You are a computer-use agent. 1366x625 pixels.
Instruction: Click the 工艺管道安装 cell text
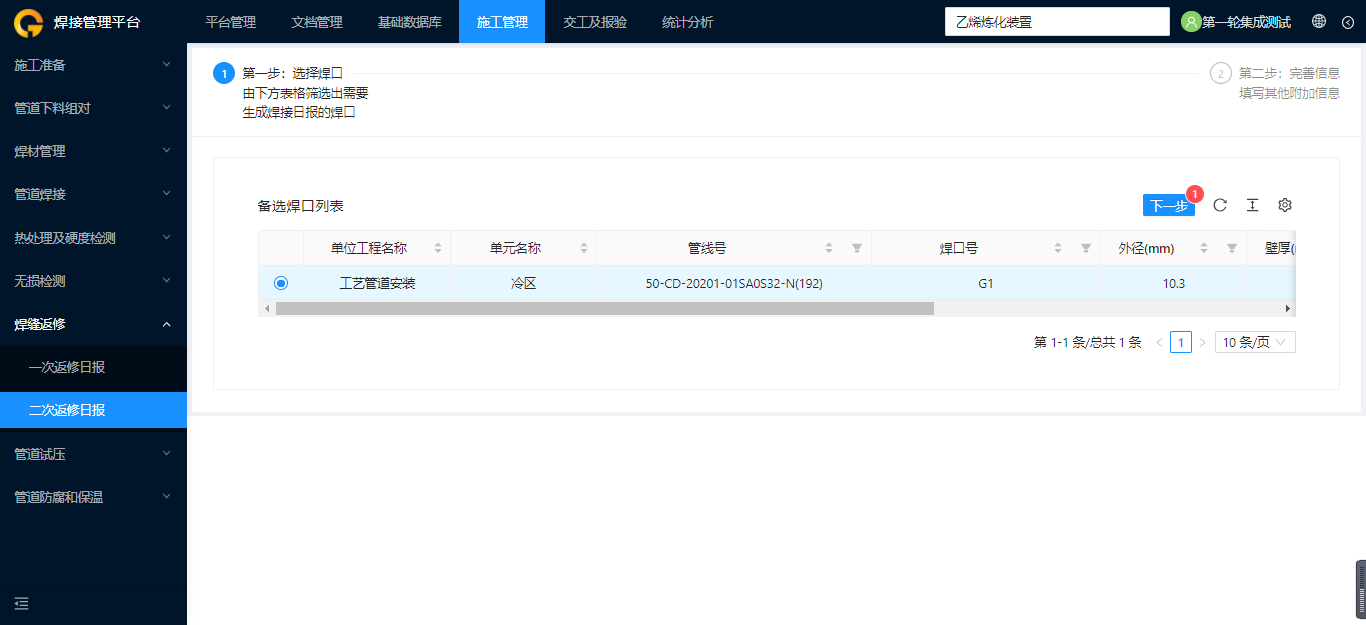point(378,283)
